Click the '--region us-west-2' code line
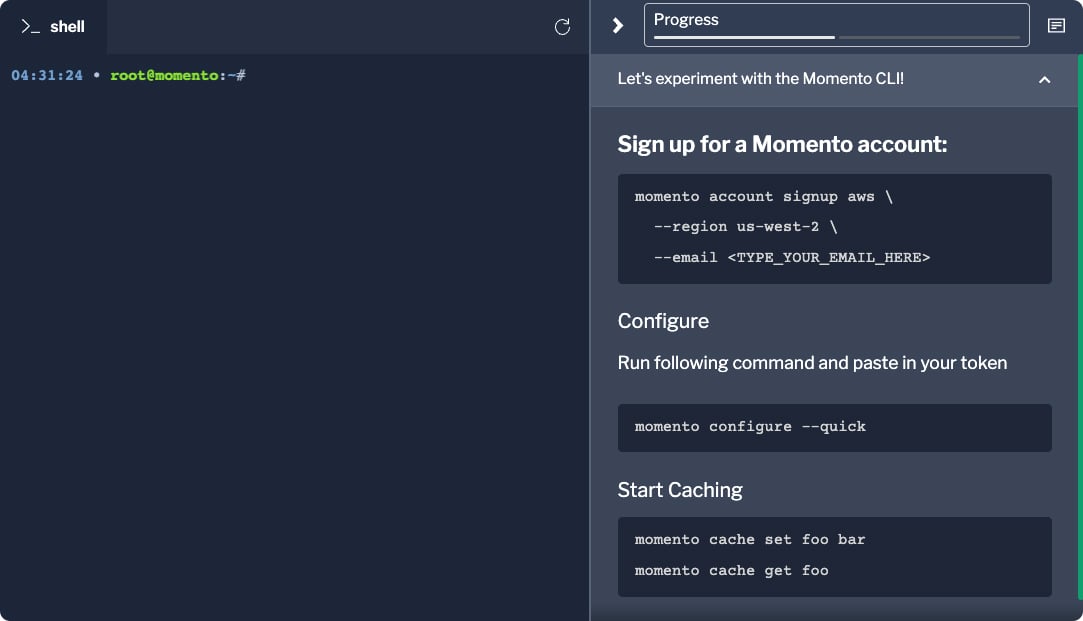The image size is (1083, 621). pos(745,227)
